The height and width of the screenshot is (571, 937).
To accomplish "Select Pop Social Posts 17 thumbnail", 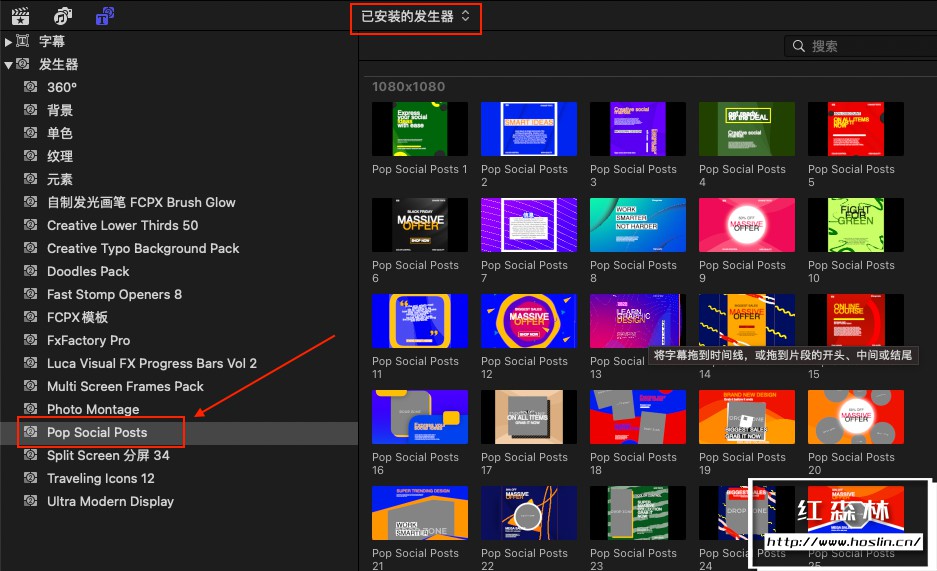I will coord(529,417).
